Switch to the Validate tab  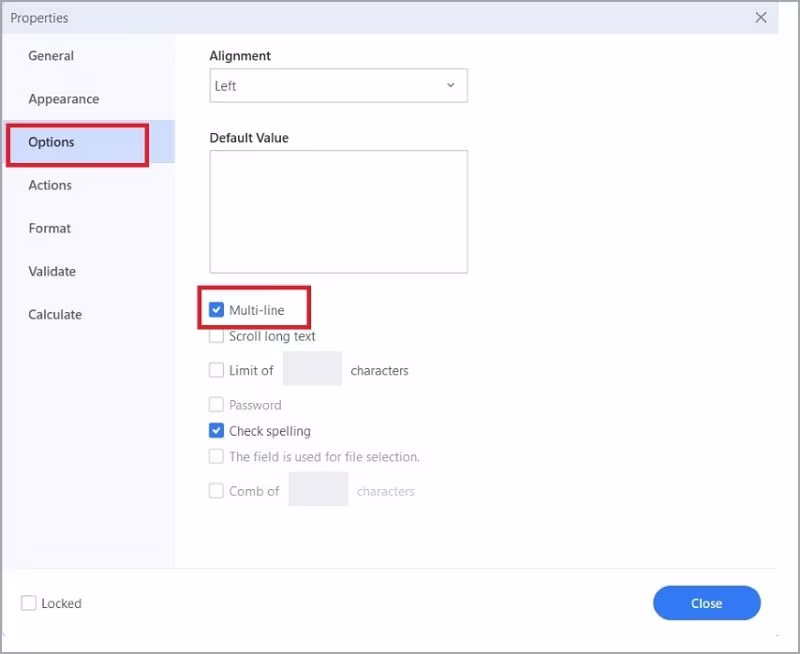[52, 271]
